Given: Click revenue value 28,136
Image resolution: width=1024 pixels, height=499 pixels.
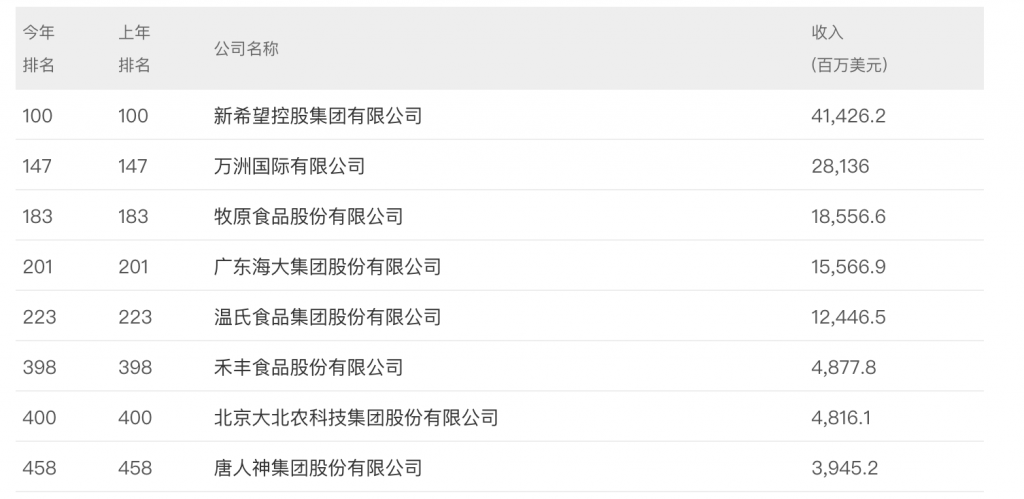Looking at the screenshot, I should coord(840,166).
